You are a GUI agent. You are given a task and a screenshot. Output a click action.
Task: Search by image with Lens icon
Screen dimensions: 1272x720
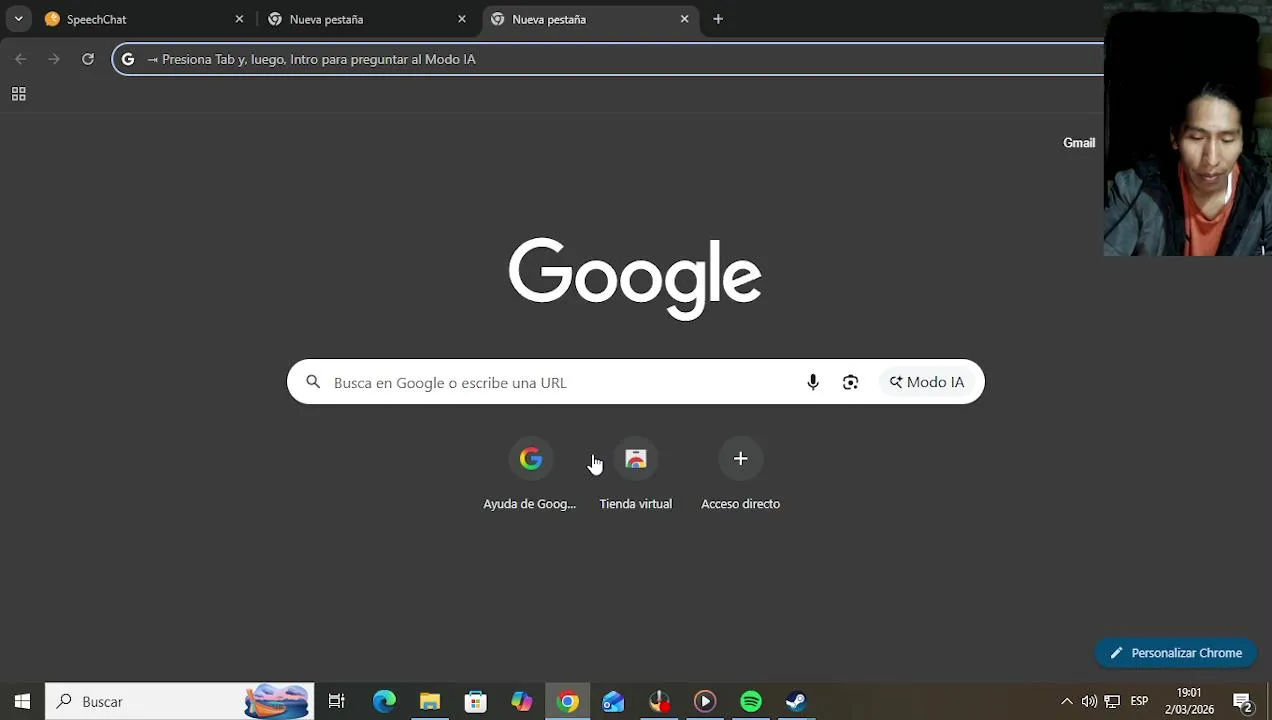[x=850, y=382]
